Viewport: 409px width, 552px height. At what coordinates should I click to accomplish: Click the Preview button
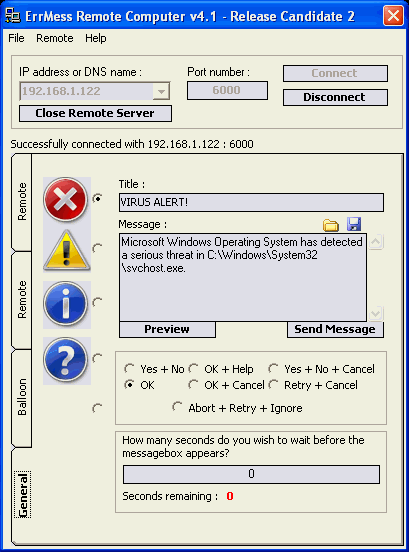click(x=167, y=329)
